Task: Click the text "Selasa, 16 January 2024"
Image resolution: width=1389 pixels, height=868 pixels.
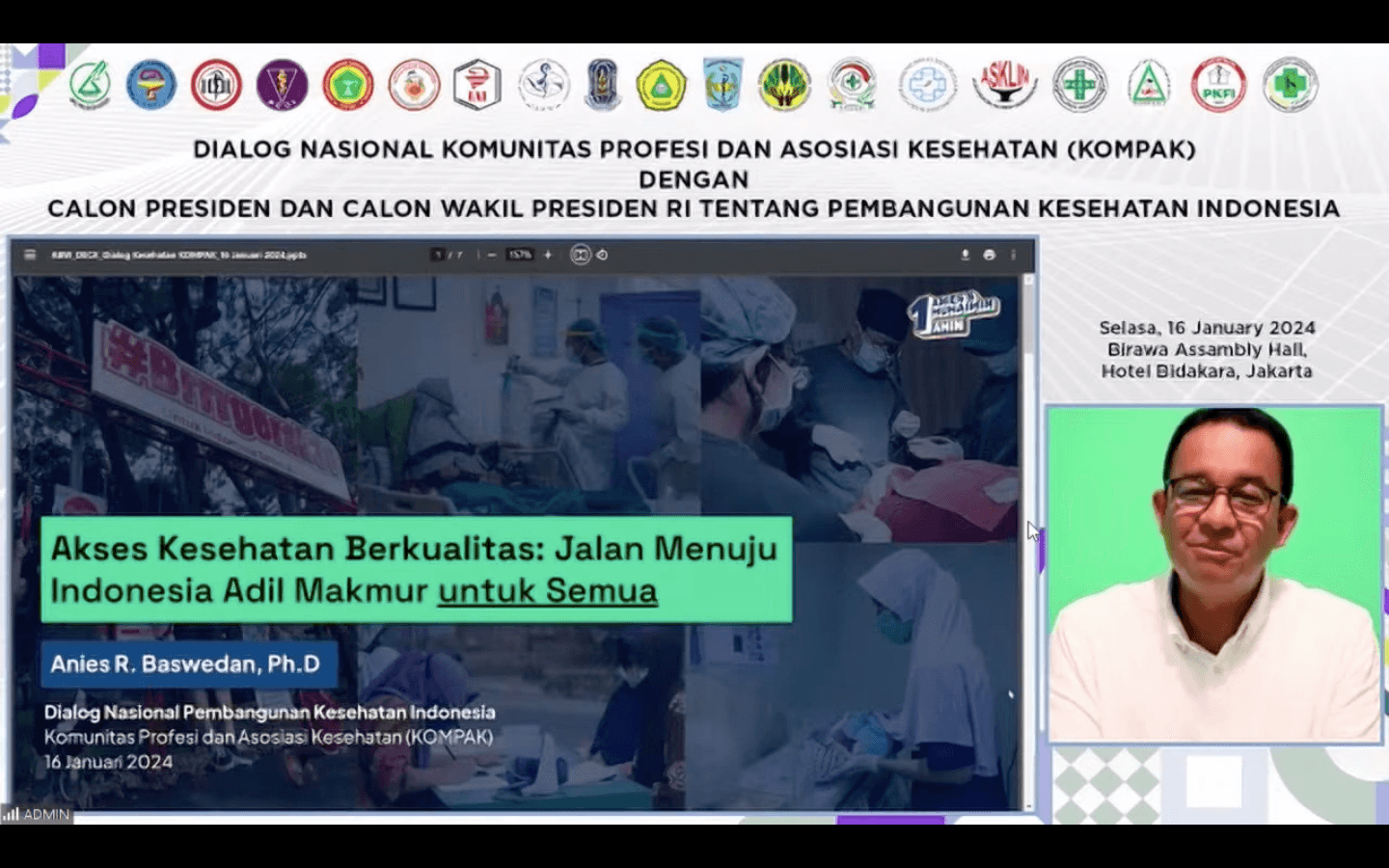Action: (x=1208, y=328)
